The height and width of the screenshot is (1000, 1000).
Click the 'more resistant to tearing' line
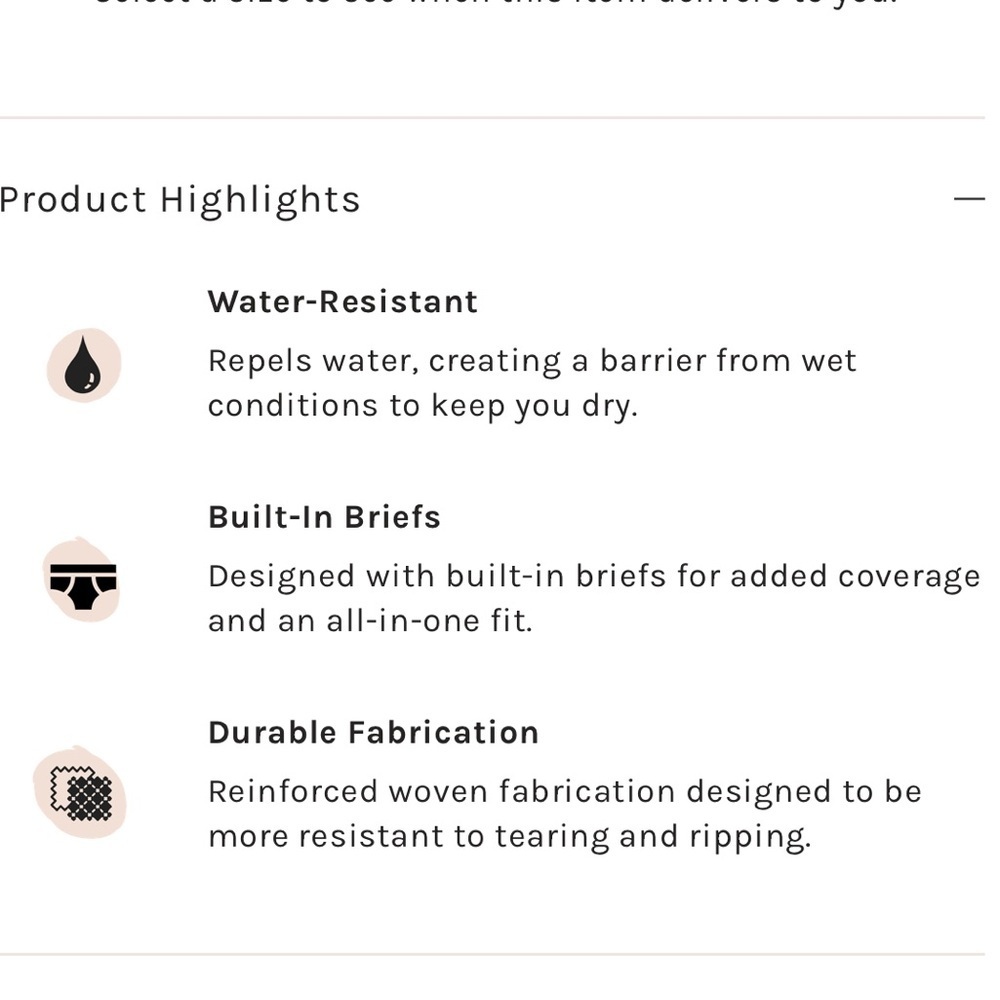pyautogui.click(x=509, y=836)
